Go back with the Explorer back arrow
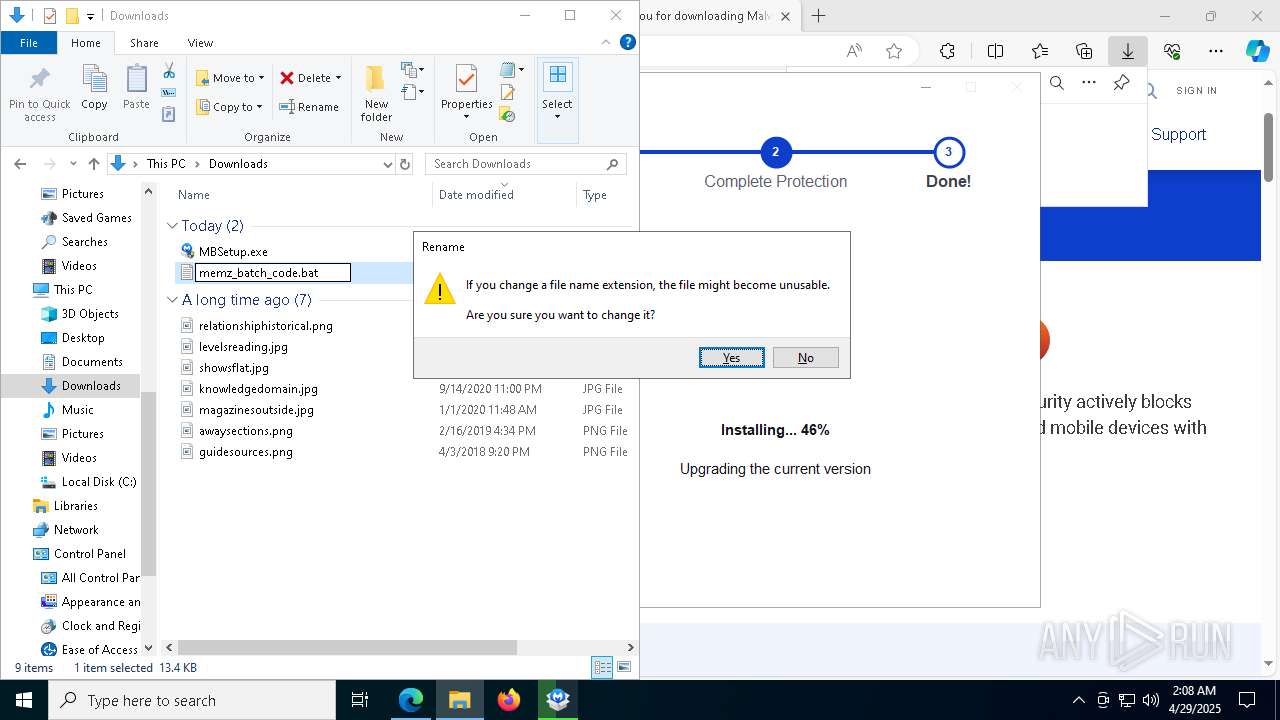1280x720 pixels. 20,164
